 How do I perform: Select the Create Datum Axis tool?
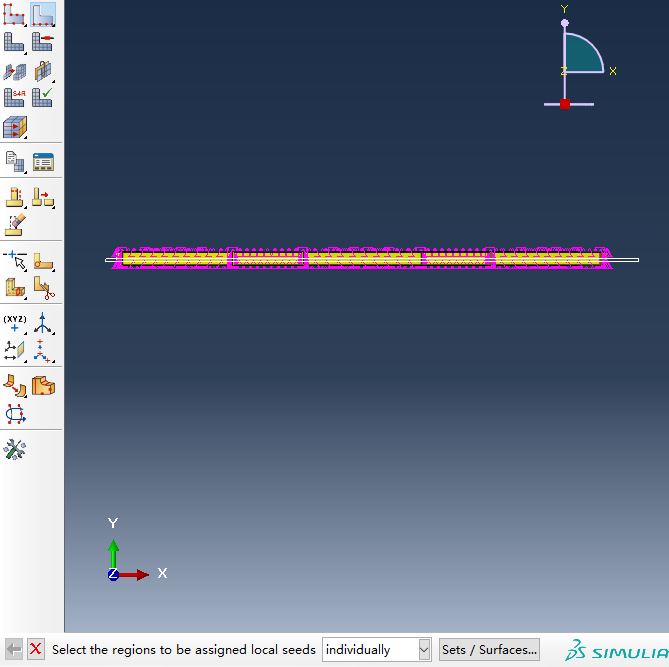tap(43, 323)
